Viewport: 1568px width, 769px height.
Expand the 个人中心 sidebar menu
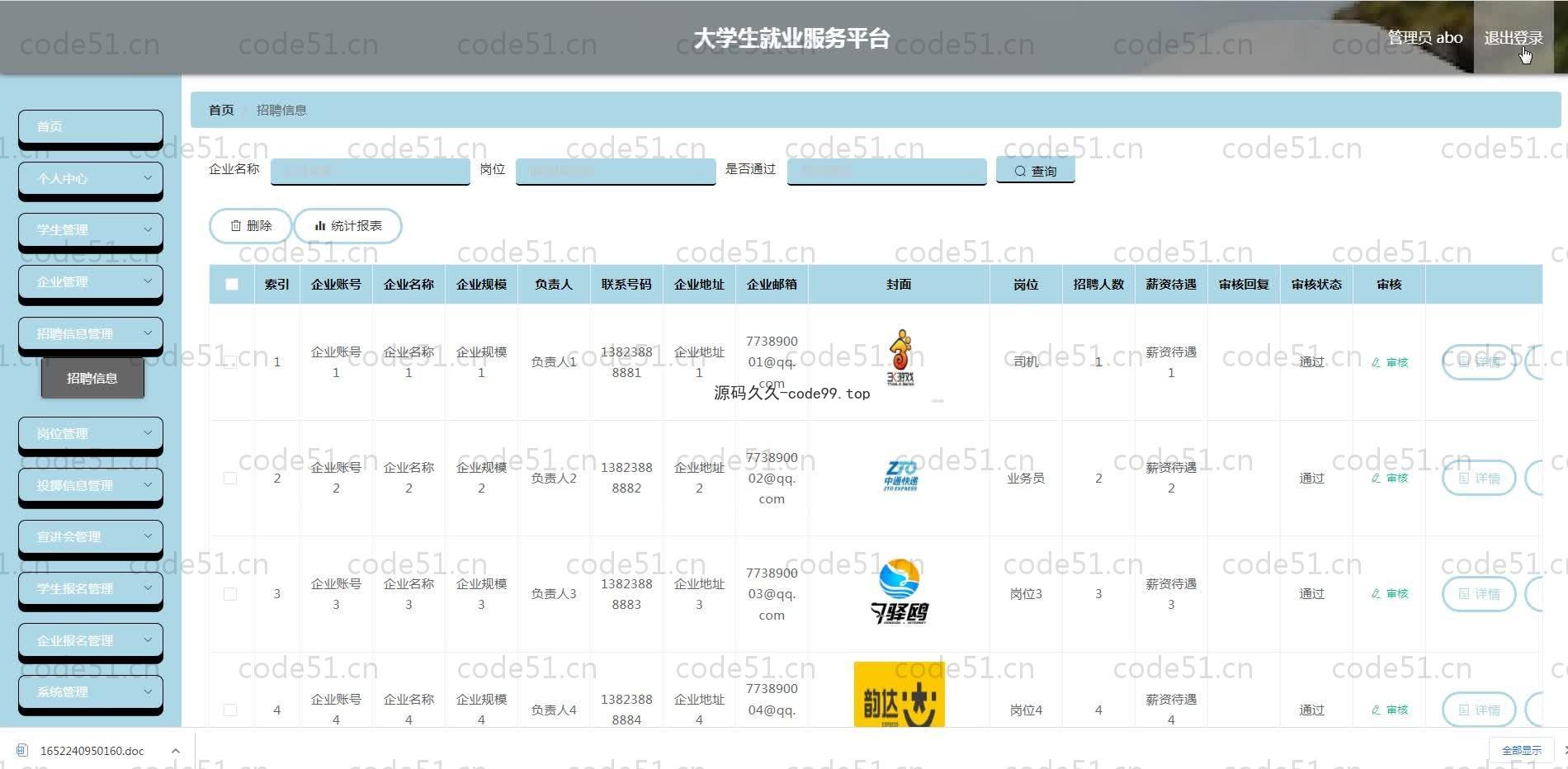(90, 178)
